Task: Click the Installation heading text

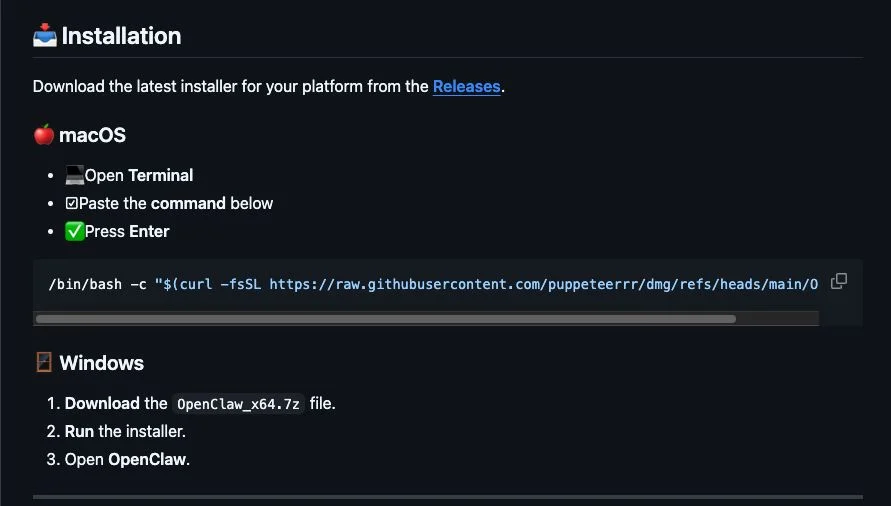Action: [x=121, y=36]
